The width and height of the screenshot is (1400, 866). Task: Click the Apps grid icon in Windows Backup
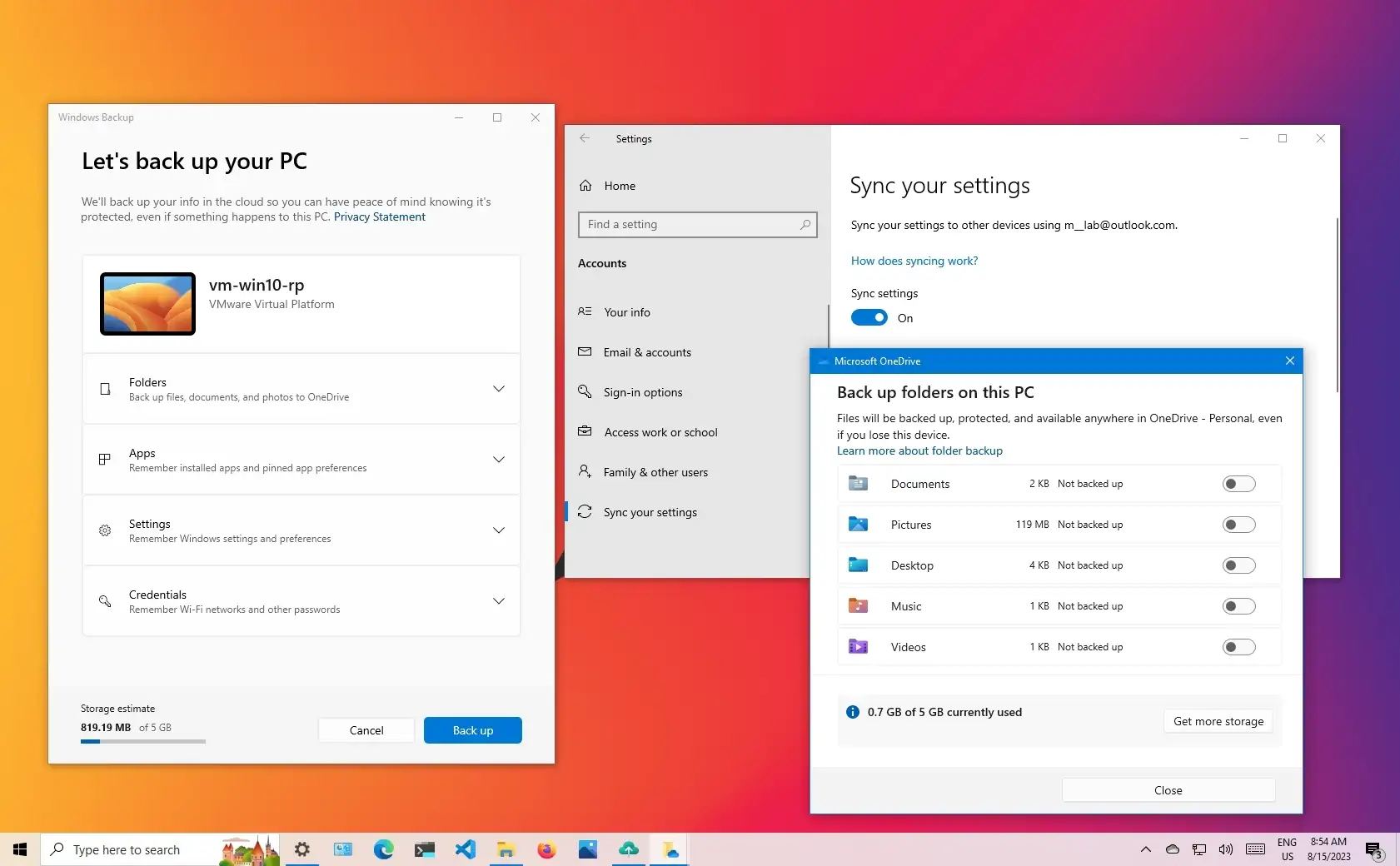click(105, 460)
